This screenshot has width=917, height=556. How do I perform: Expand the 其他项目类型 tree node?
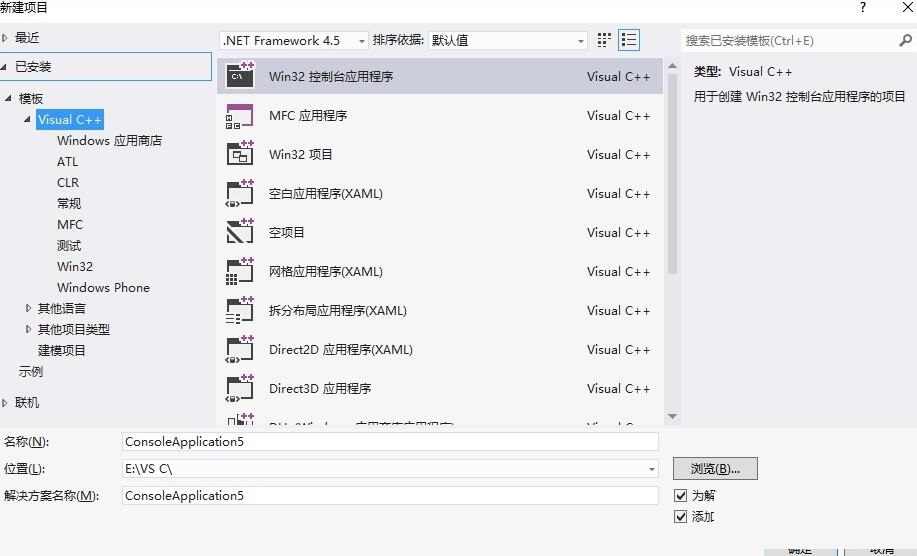tap(28, 329)
